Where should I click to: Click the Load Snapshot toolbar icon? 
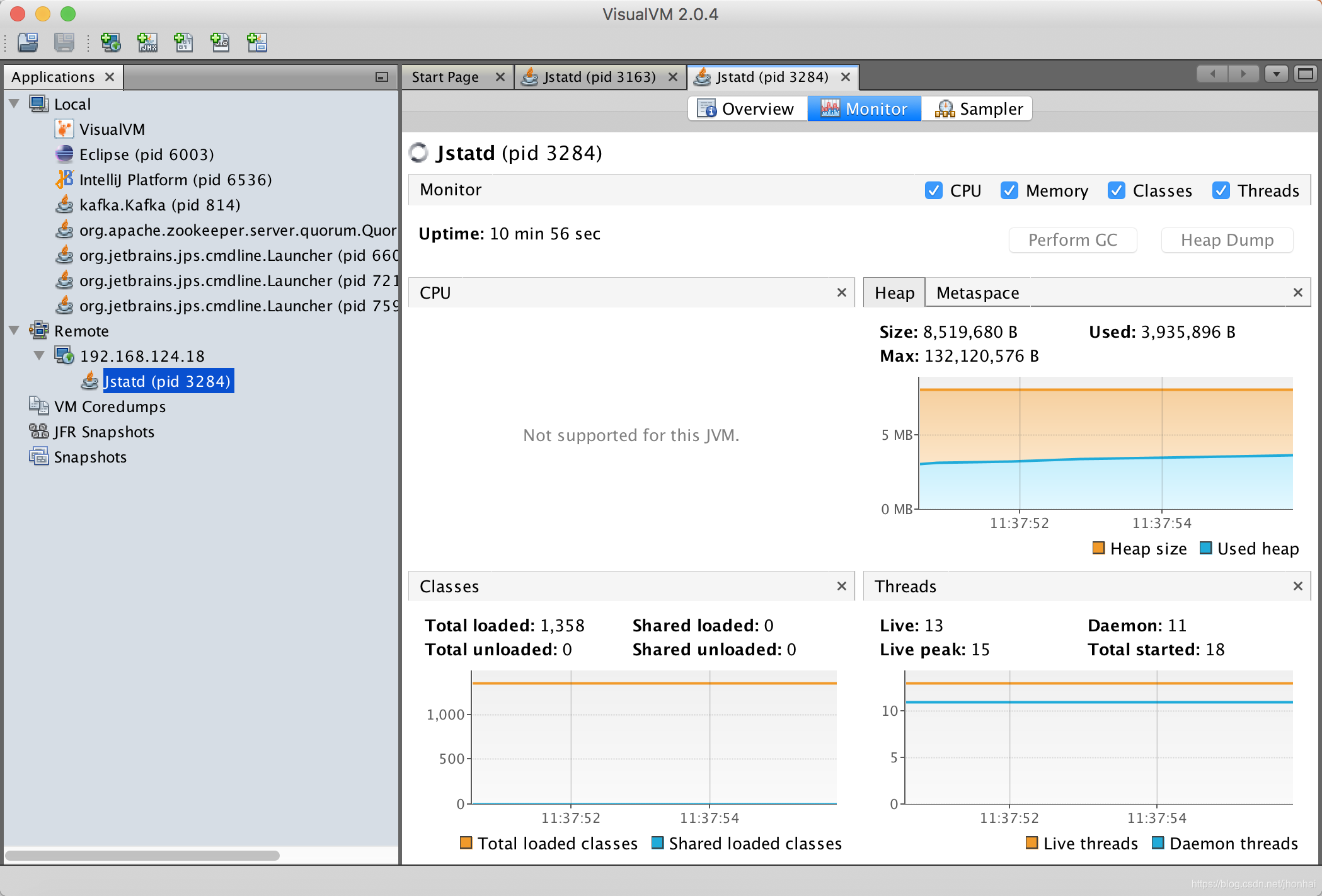[x=28, y=42]
